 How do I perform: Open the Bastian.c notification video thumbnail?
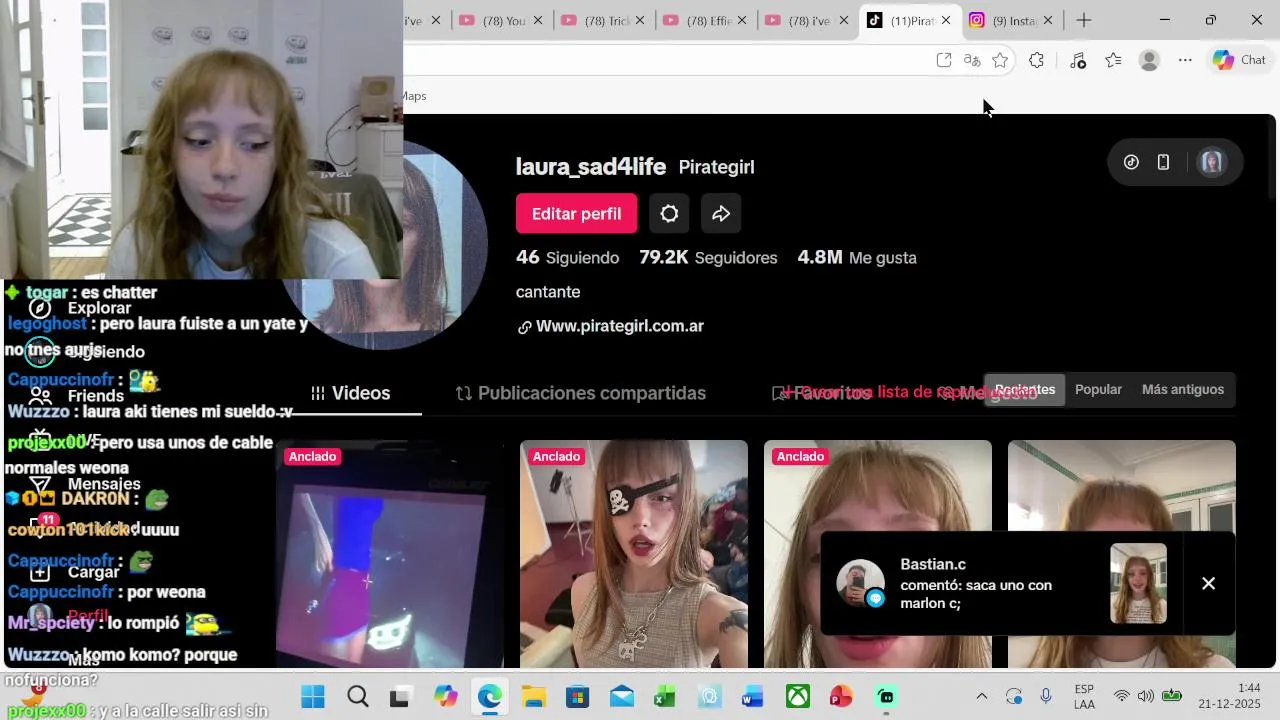pyautogui.click(x=1138, y=583)
